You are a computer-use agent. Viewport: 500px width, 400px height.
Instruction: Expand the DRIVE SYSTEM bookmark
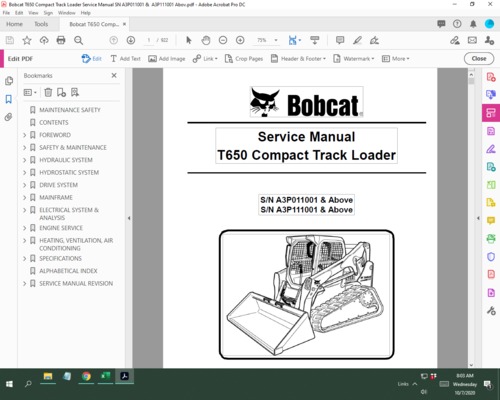[25, 185]
